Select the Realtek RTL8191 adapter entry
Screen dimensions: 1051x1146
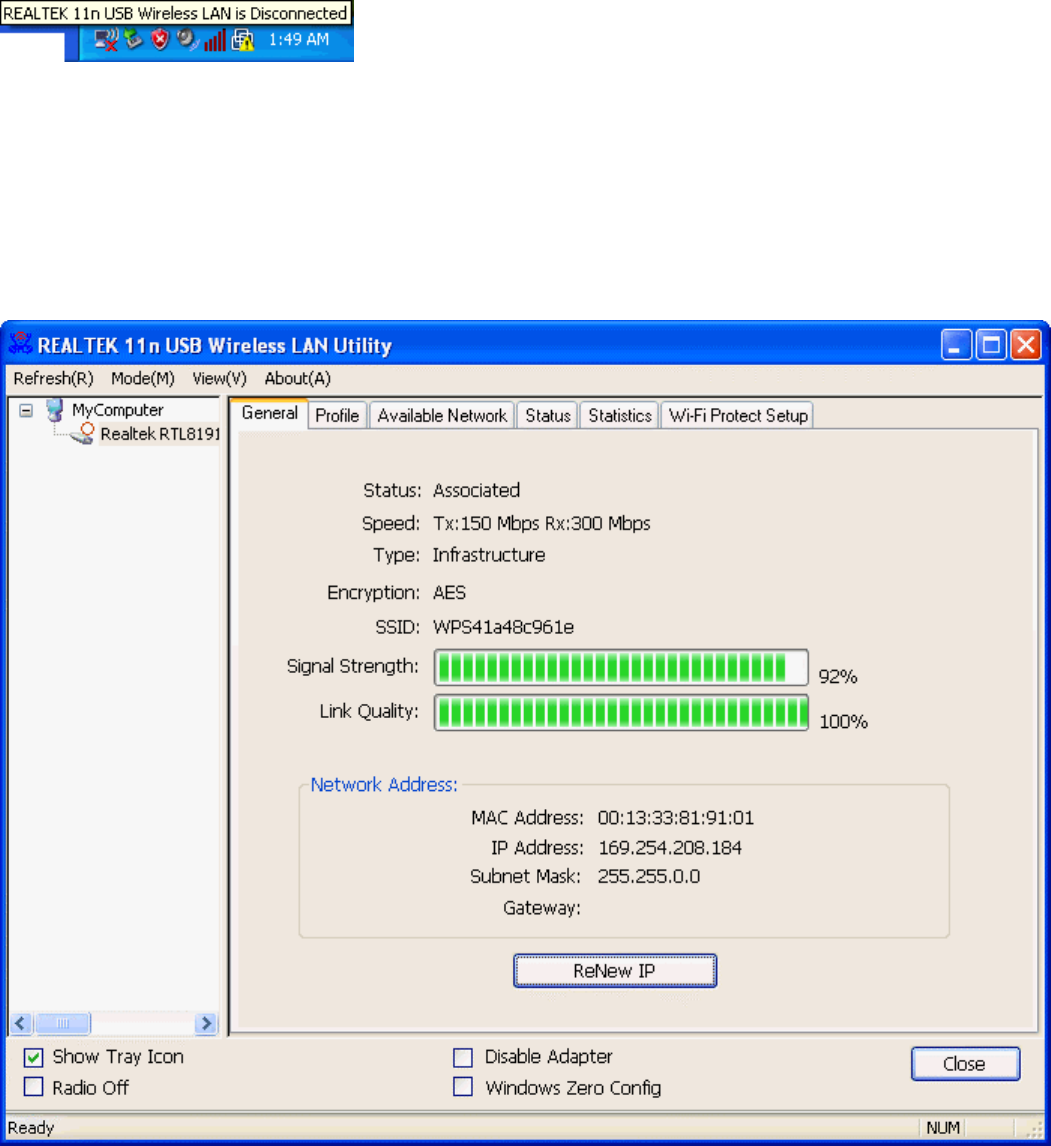coord(160,434)
